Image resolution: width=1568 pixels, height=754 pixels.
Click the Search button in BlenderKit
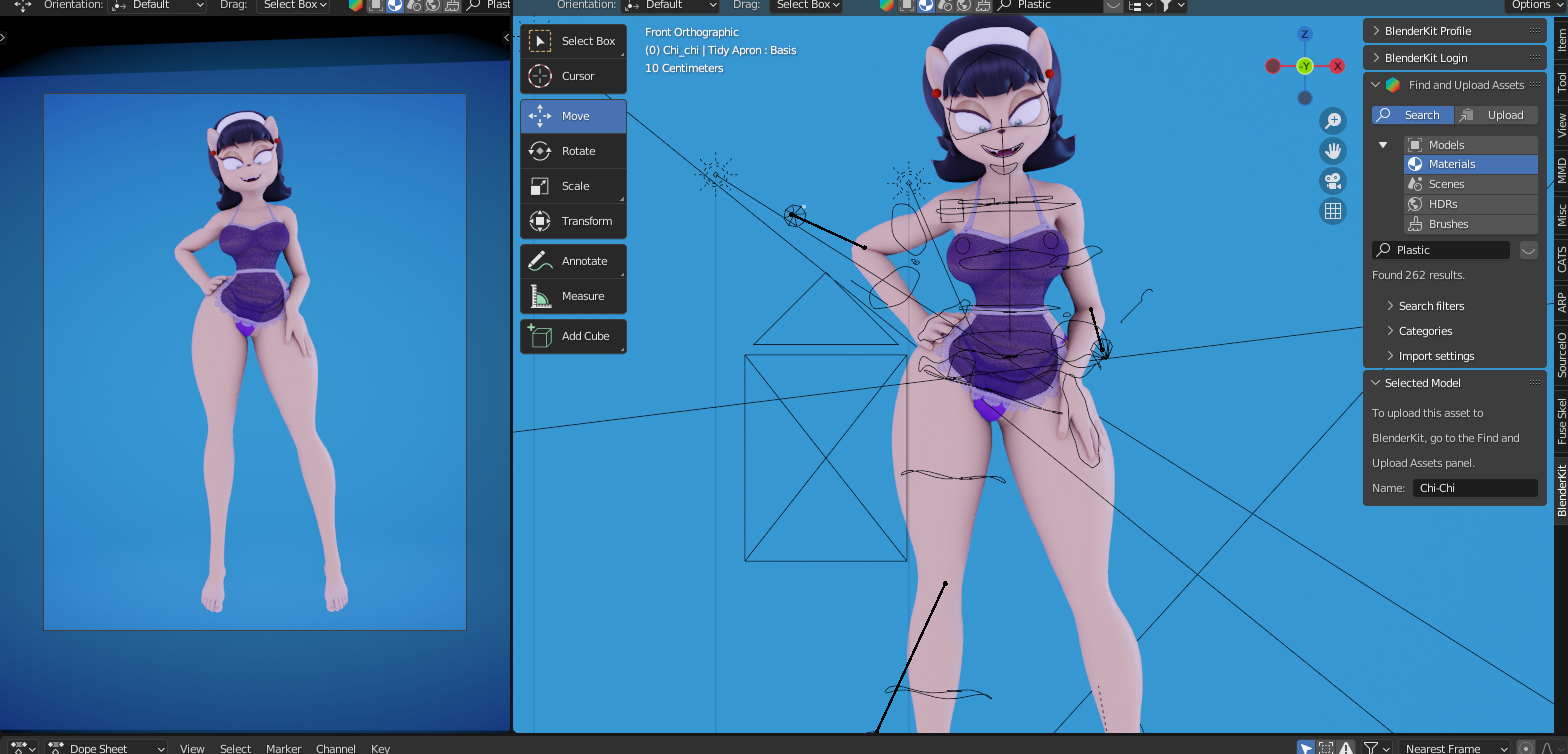(1412, 115)
